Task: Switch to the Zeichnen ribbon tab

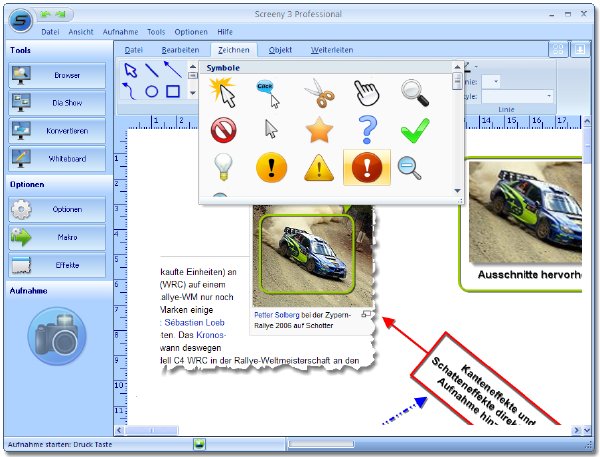Action: pyautogui.click(x=233, y=50)
